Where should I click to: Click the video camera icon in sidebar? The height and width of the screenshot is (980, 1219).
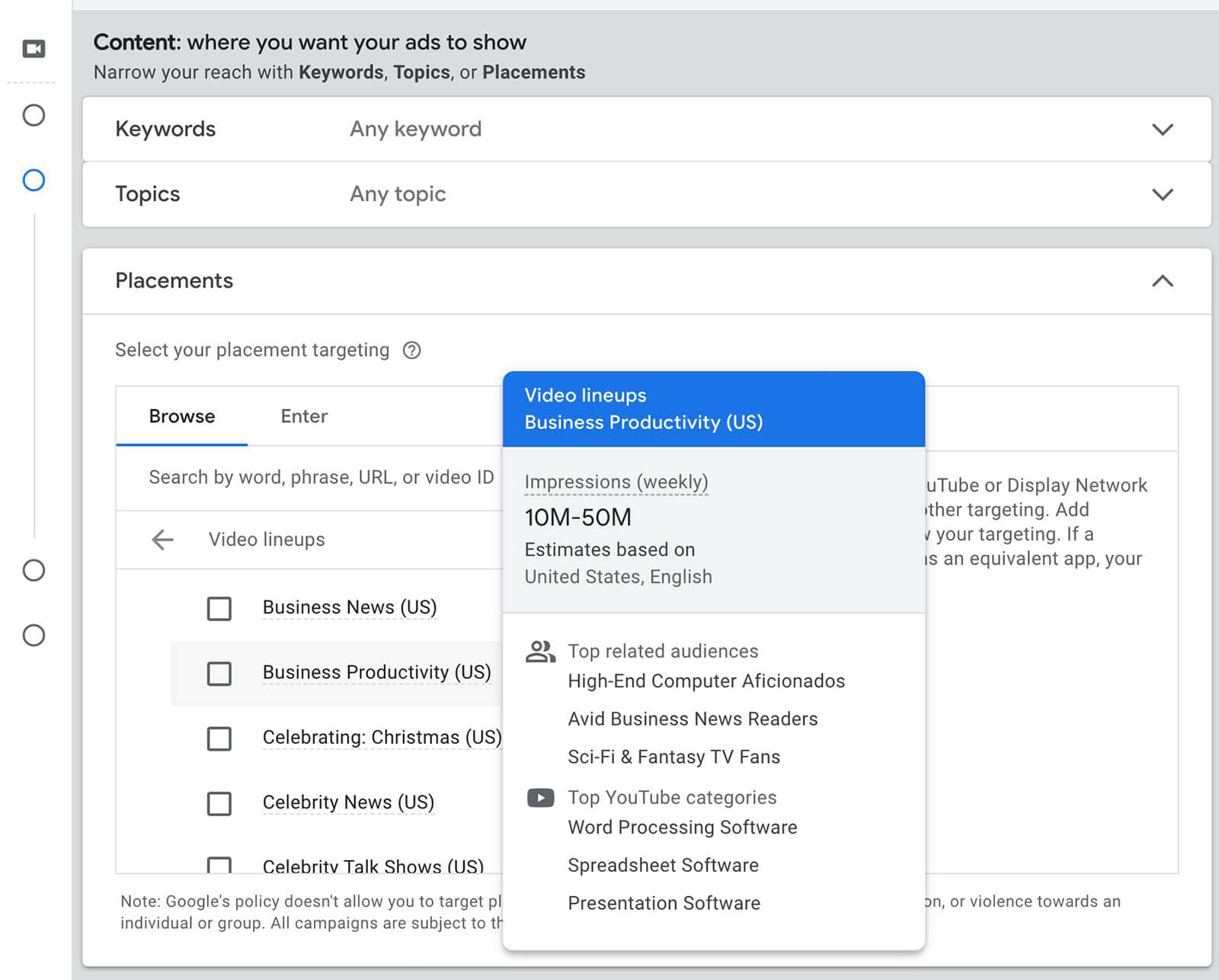(x=34, y=49)
